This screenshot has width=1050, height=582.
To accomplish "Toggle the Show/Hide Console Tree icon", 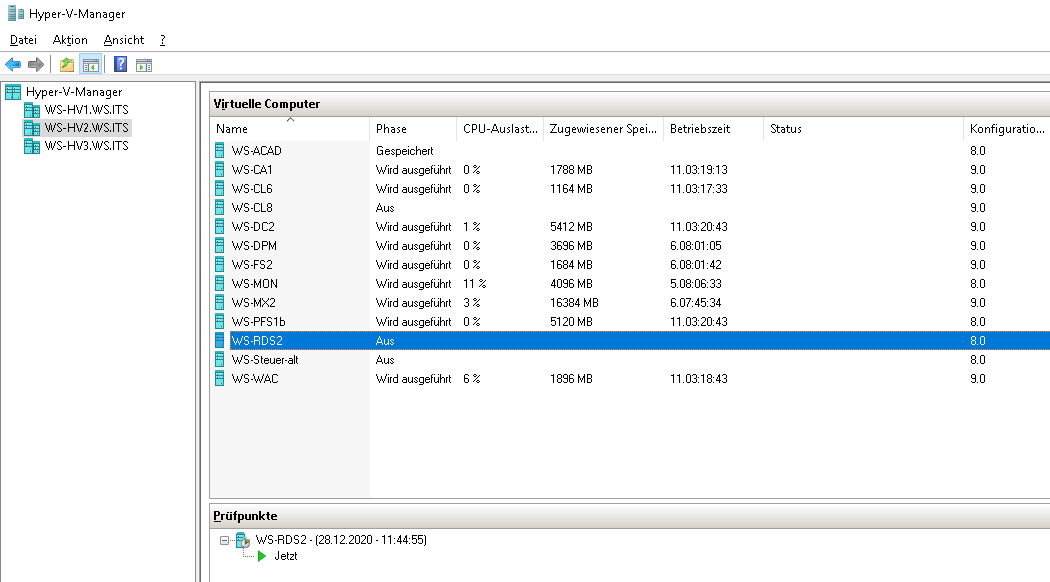I will 90,65.
